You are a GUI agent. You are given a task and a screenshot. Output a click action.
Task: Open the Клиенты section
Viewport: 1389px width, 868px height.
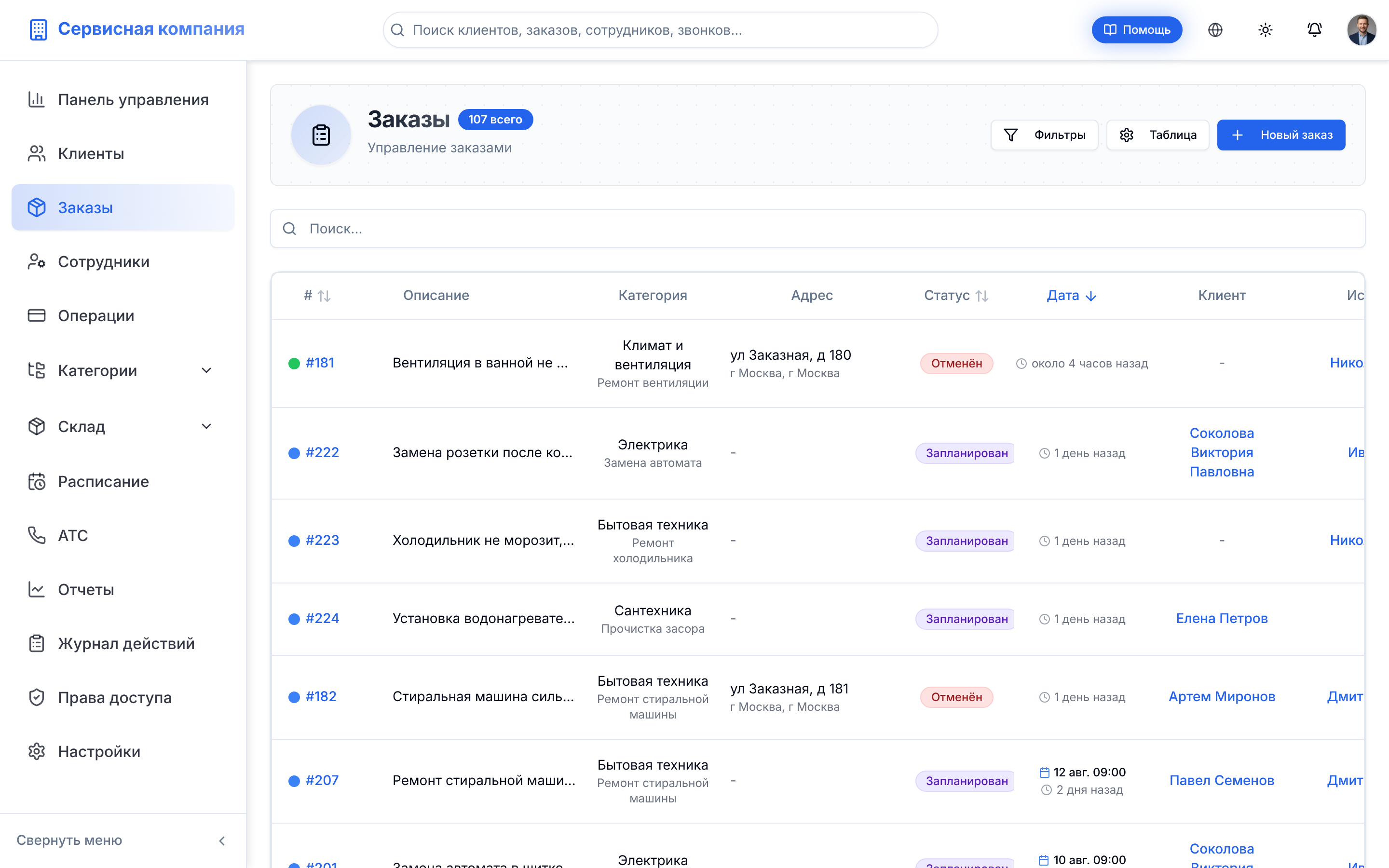pyautogui.click(x=123, y=153)
